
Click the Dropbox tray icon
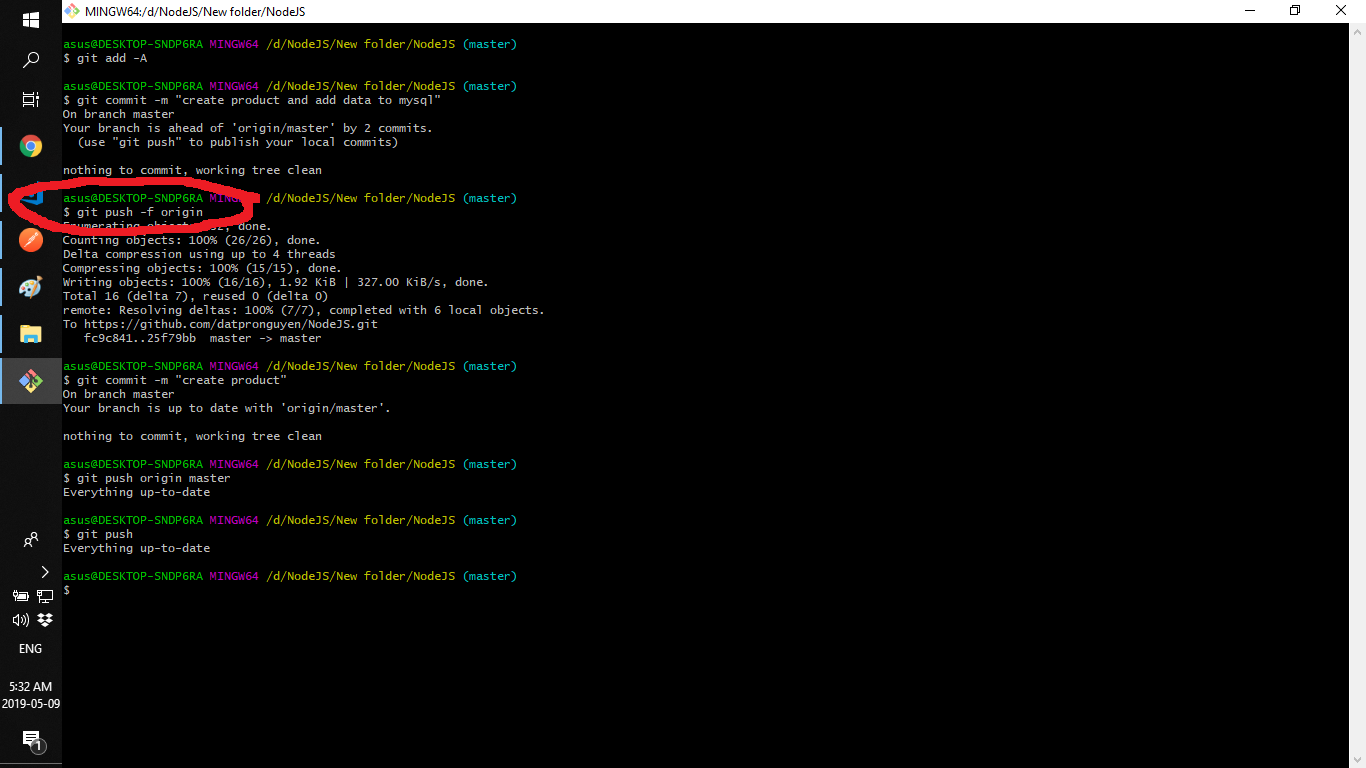[x=45, y=620]
